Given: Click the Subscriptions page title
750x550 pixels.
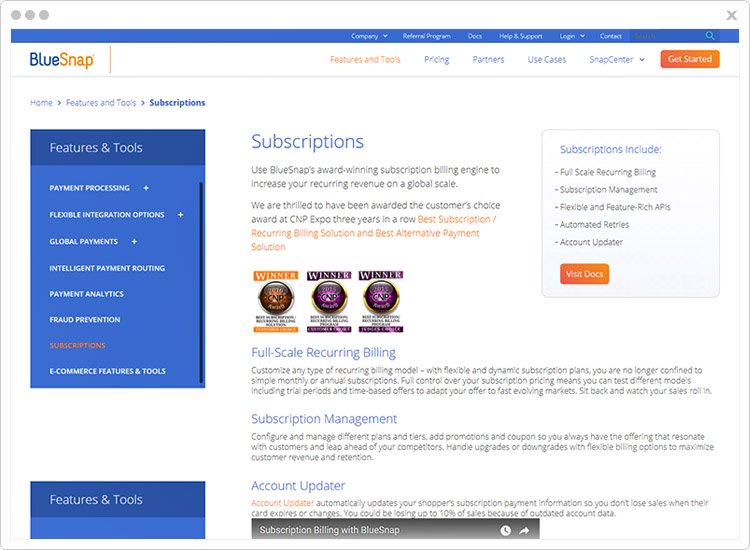Looking at the screenshot, I should [x=308, y=142].
